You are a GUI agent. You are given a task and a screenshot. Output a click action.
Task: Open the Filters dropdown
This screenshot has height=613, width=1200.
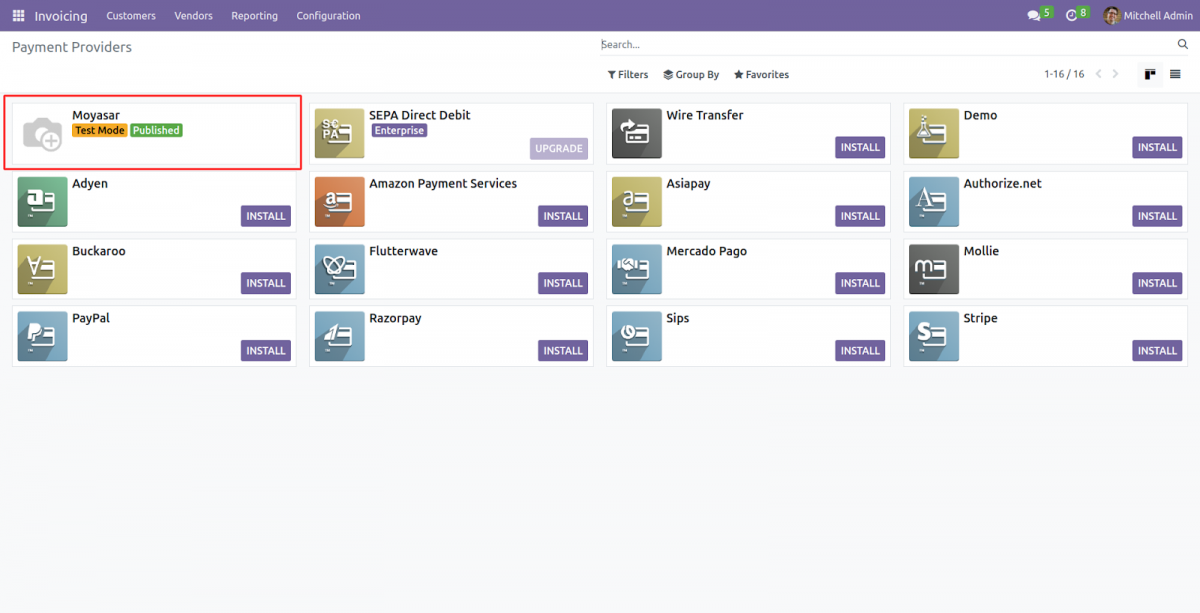pos(627,74)
